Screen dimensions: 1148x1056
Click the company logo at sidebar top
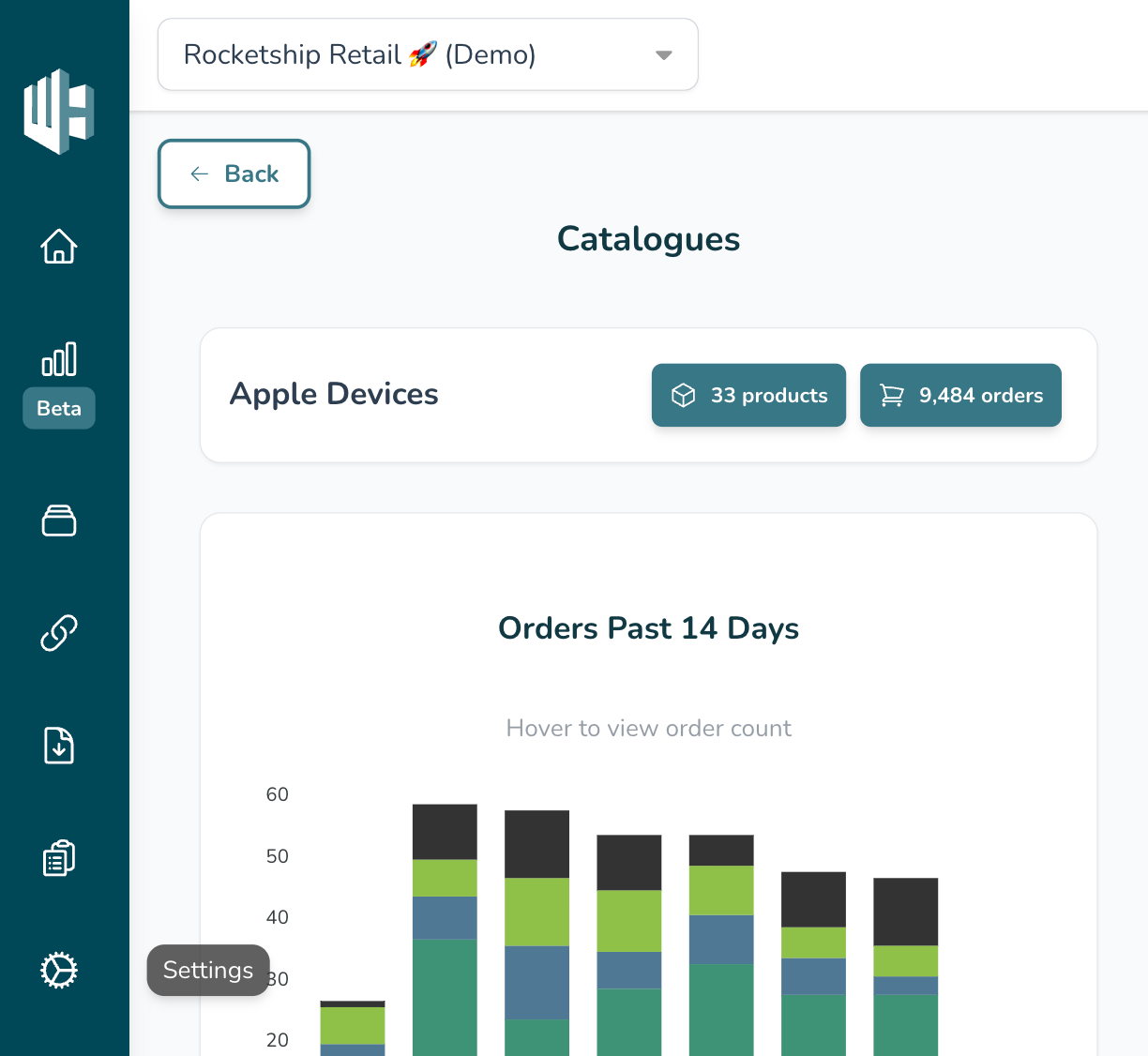[x=59, y=112]
